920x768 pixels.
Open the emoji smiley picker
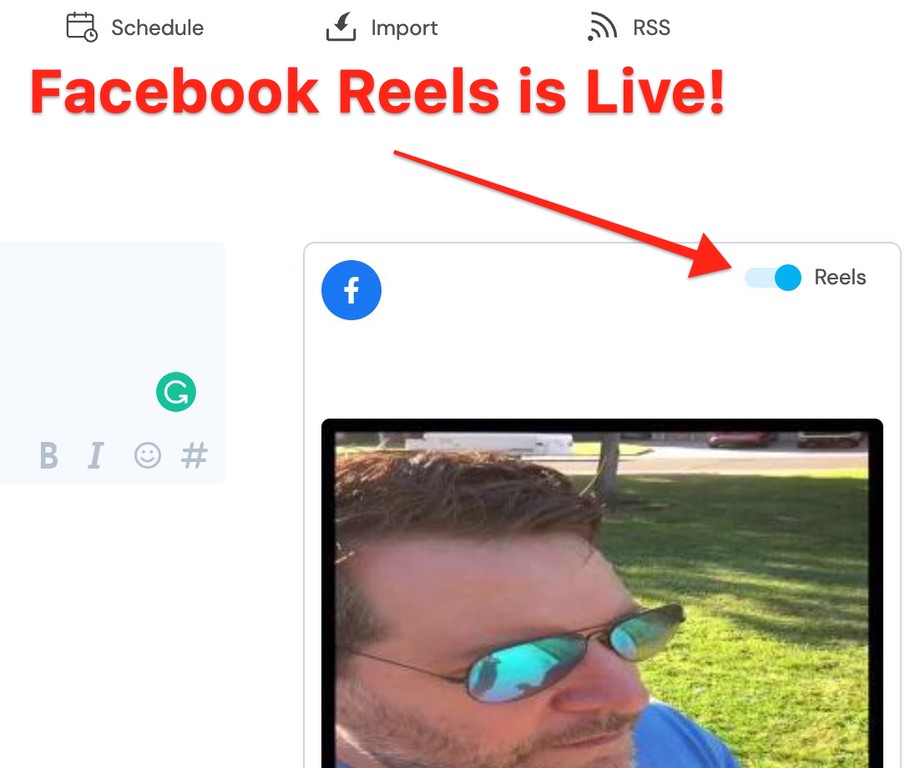click(x=147, y=455)
